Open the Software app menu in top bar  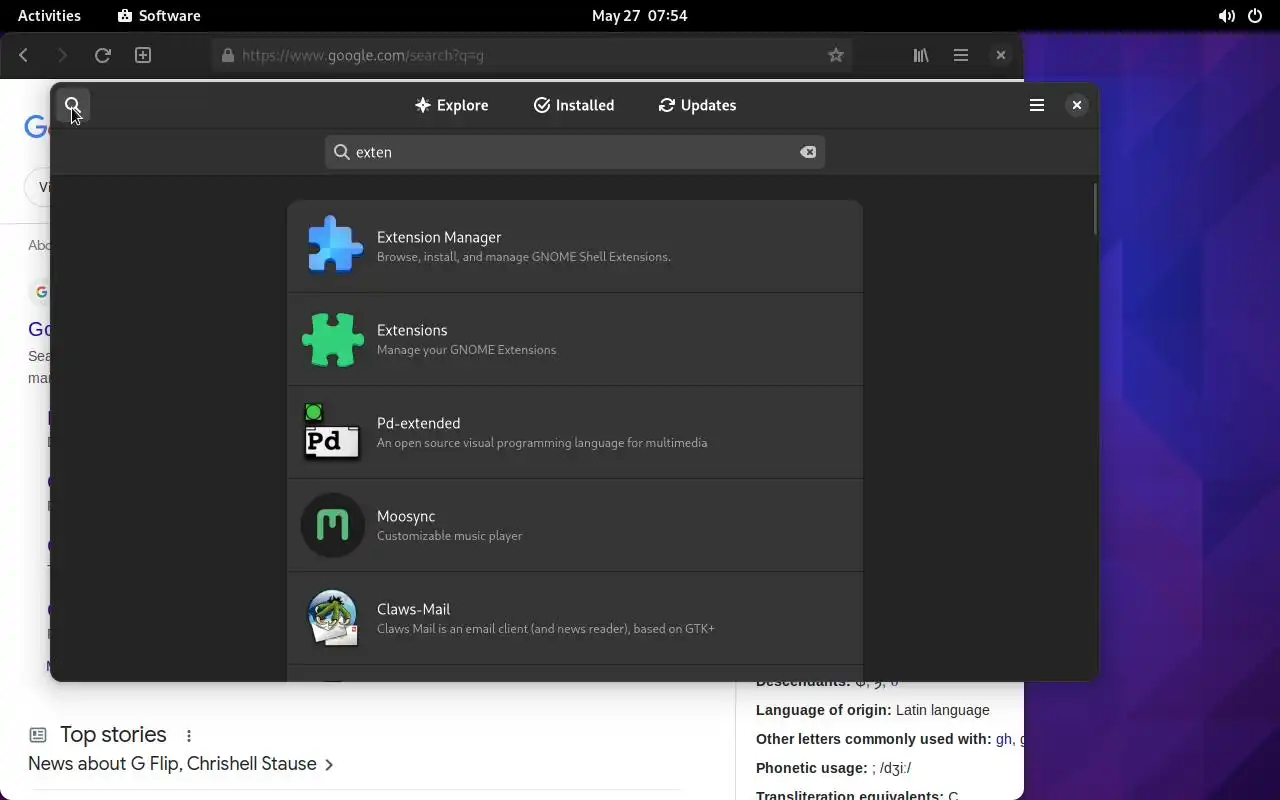pos(159,15)
